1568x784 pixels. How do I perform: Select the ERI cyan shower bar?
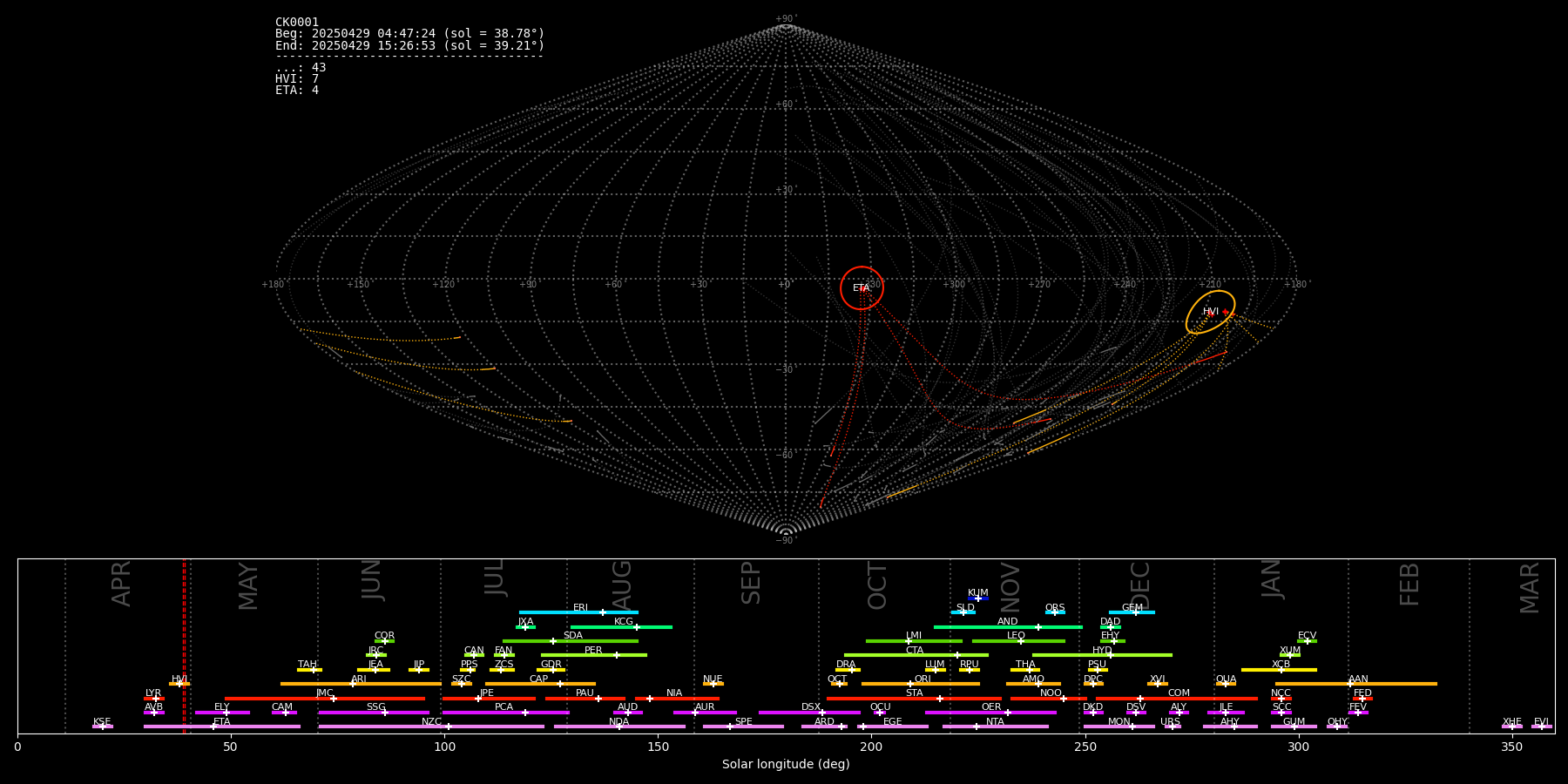click(578, 612)
